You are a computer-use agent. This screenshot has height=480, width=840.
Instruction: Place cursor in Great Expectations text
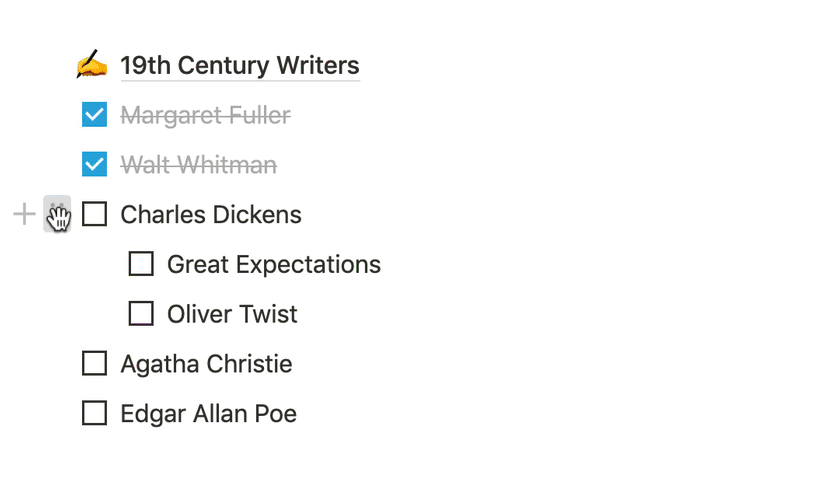click(x=273, y=264)
